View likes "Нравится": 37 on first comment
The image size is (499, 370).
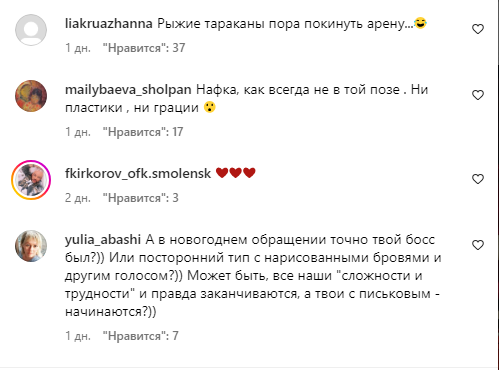coord(144,48)
